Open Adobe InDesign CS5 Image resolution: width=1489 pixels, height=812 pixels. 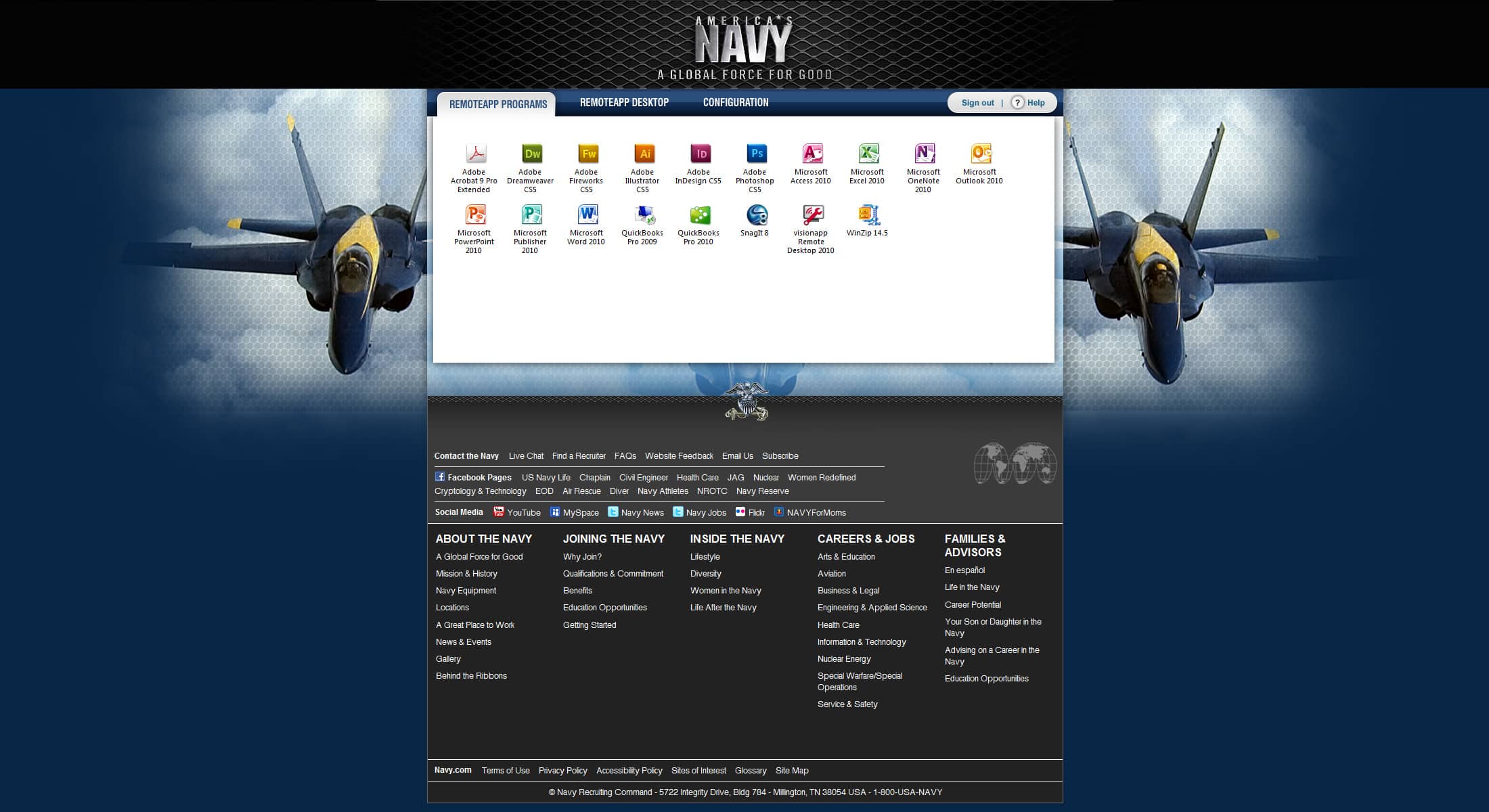(699, 164)
